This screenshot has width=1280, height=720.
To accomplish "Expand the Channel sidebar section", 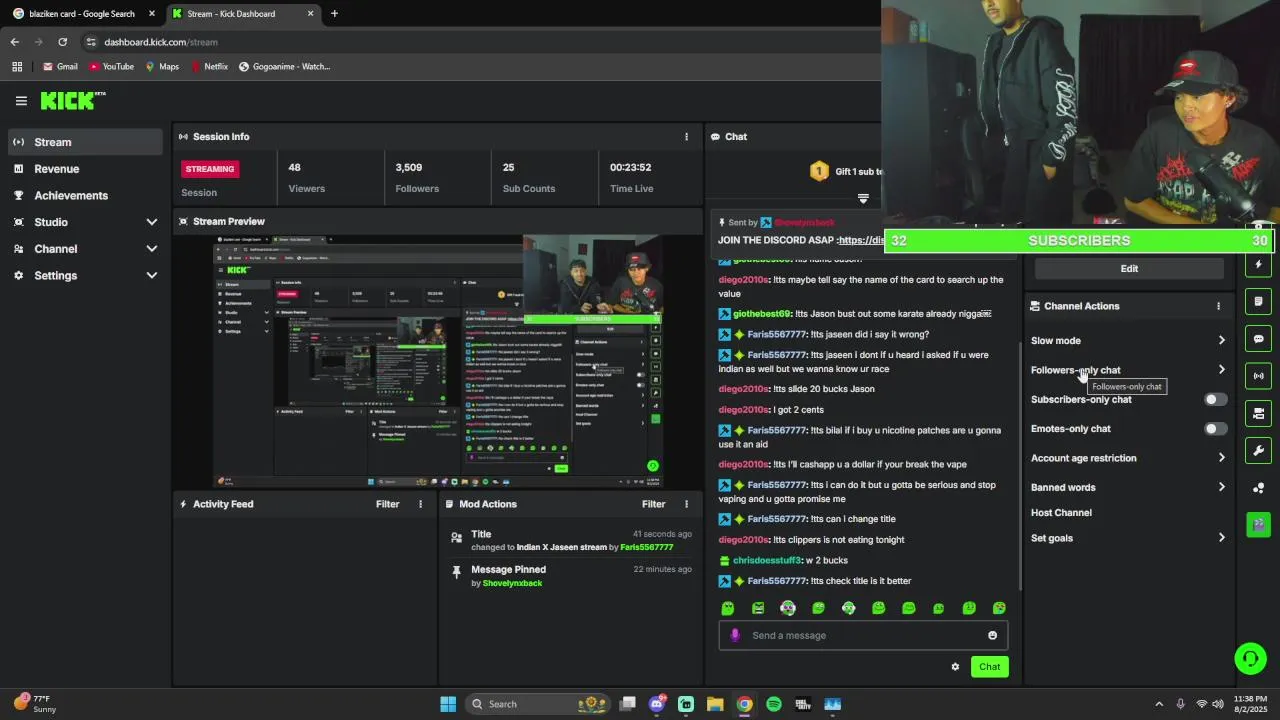I will tap(152, 249).
